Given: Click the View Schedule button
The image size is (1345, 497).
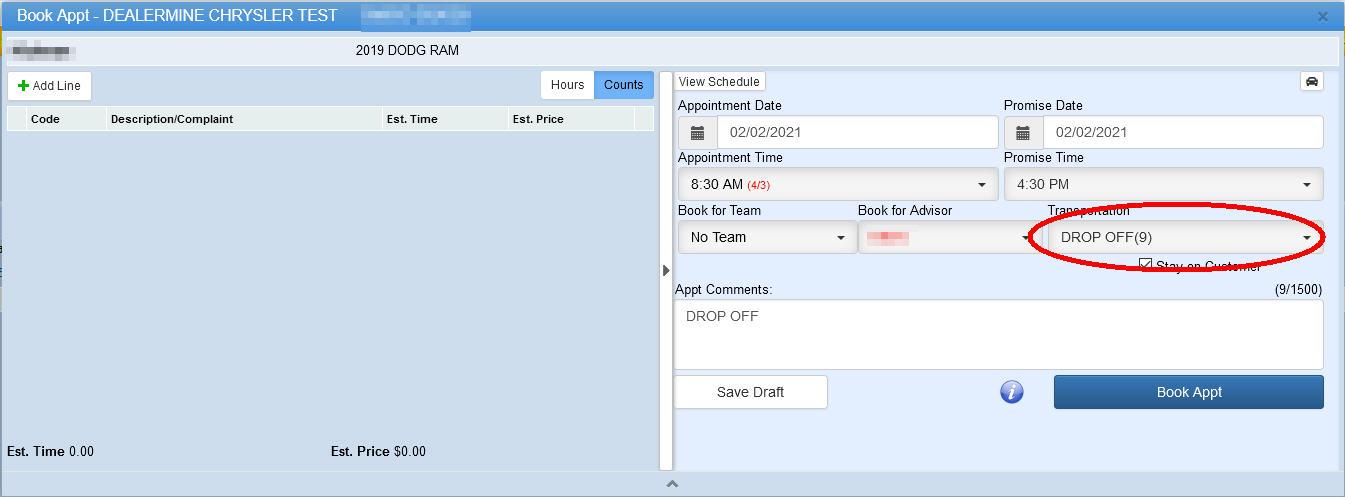Looking at the screenshot, I should click(x=719, y=82).
